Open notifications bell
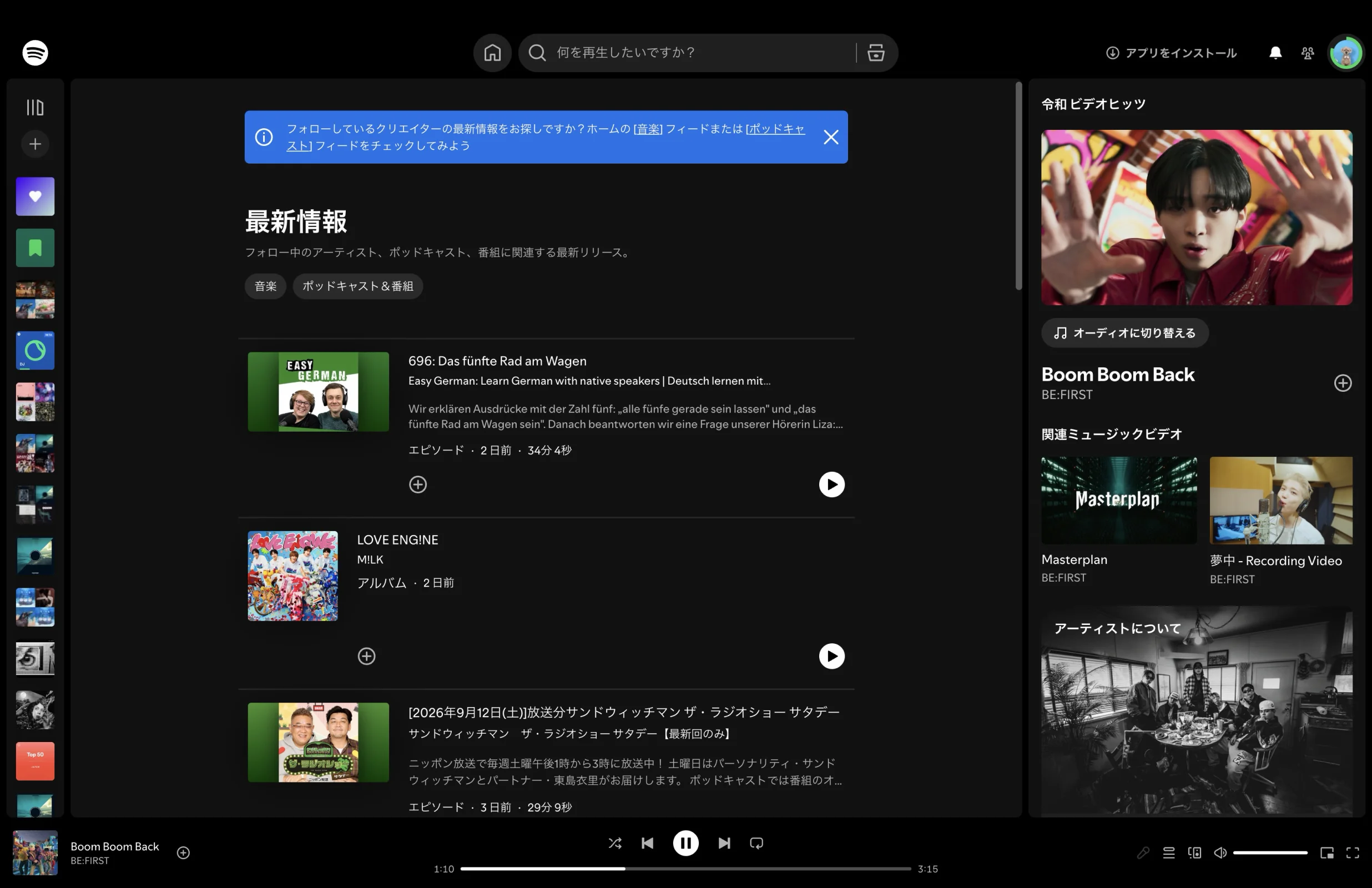Image resolution: width=1372 pixels, height=888 pixels. [1276, 53]
